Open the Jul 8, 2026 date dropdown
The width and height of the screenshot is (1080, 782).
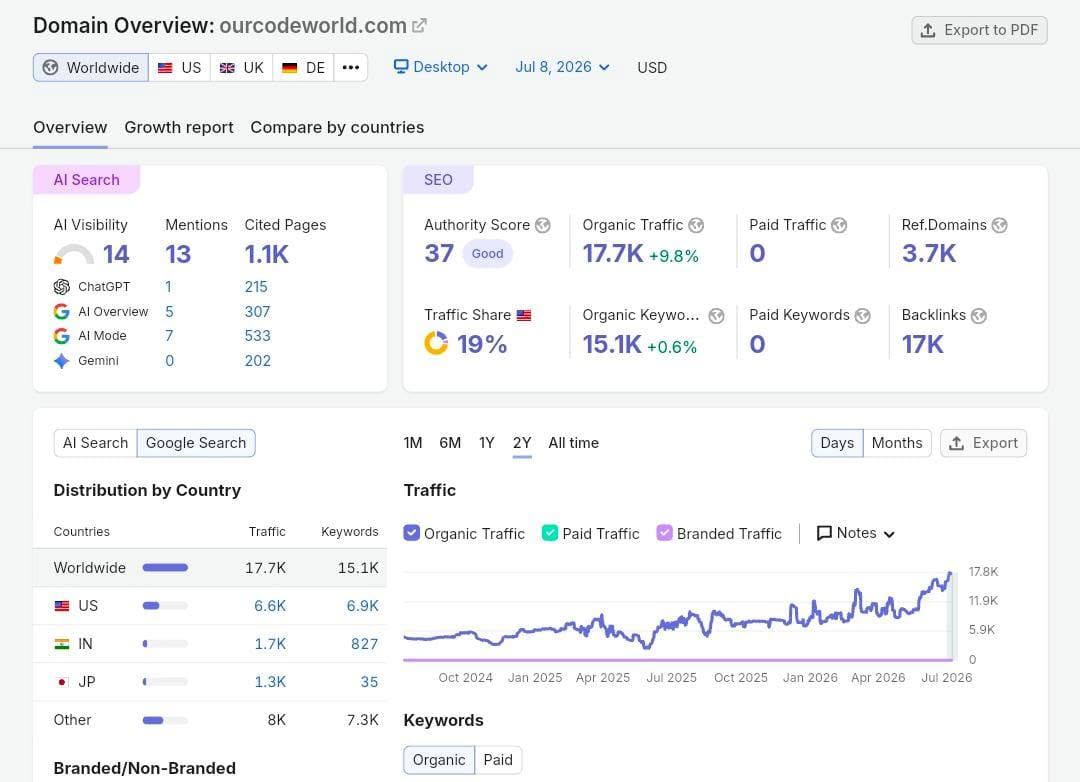pyautogui.click(x=562, y=67)
